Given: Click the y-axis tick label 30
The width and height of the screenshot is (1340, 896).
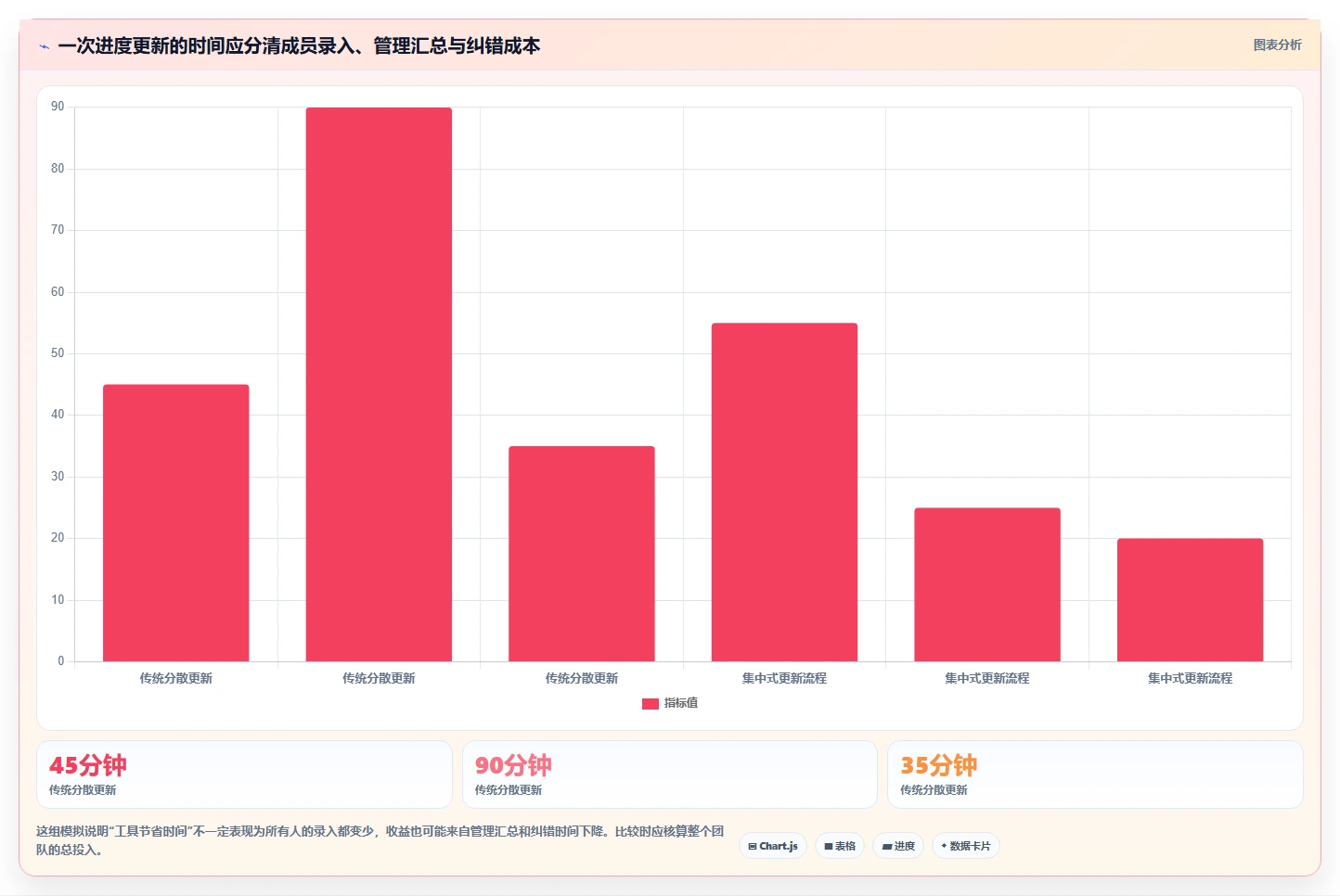Looking at the screenshot, I should [58, 477].
